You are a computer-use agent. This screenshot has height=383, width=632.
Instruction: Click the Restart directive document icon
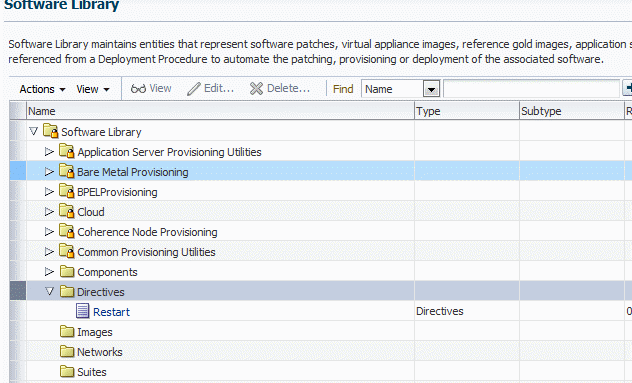click(x=83, y=311)
